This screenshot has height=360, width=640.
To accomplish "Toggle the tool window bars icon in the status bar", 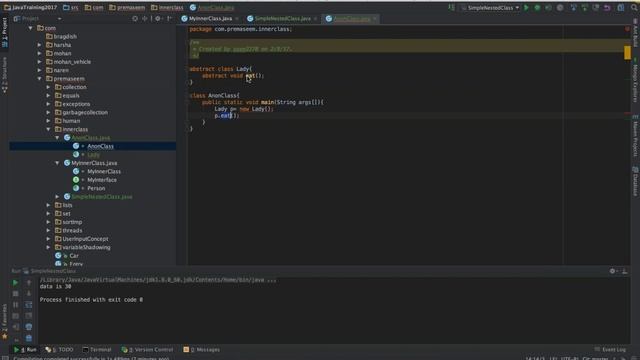I will coord(5,358).
